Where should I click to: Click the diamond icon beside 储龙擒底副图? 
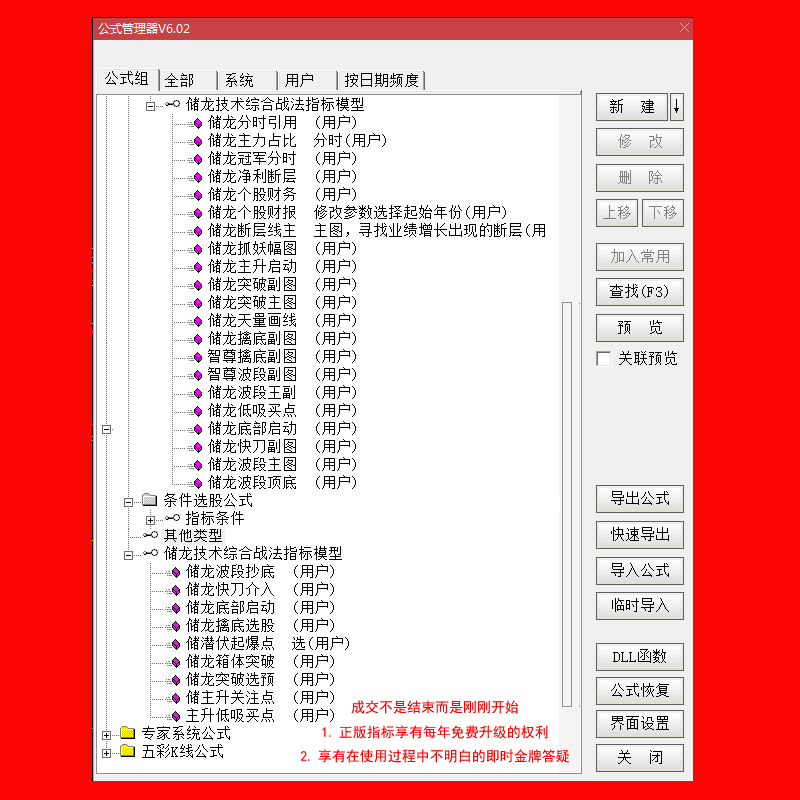(198, 339)
